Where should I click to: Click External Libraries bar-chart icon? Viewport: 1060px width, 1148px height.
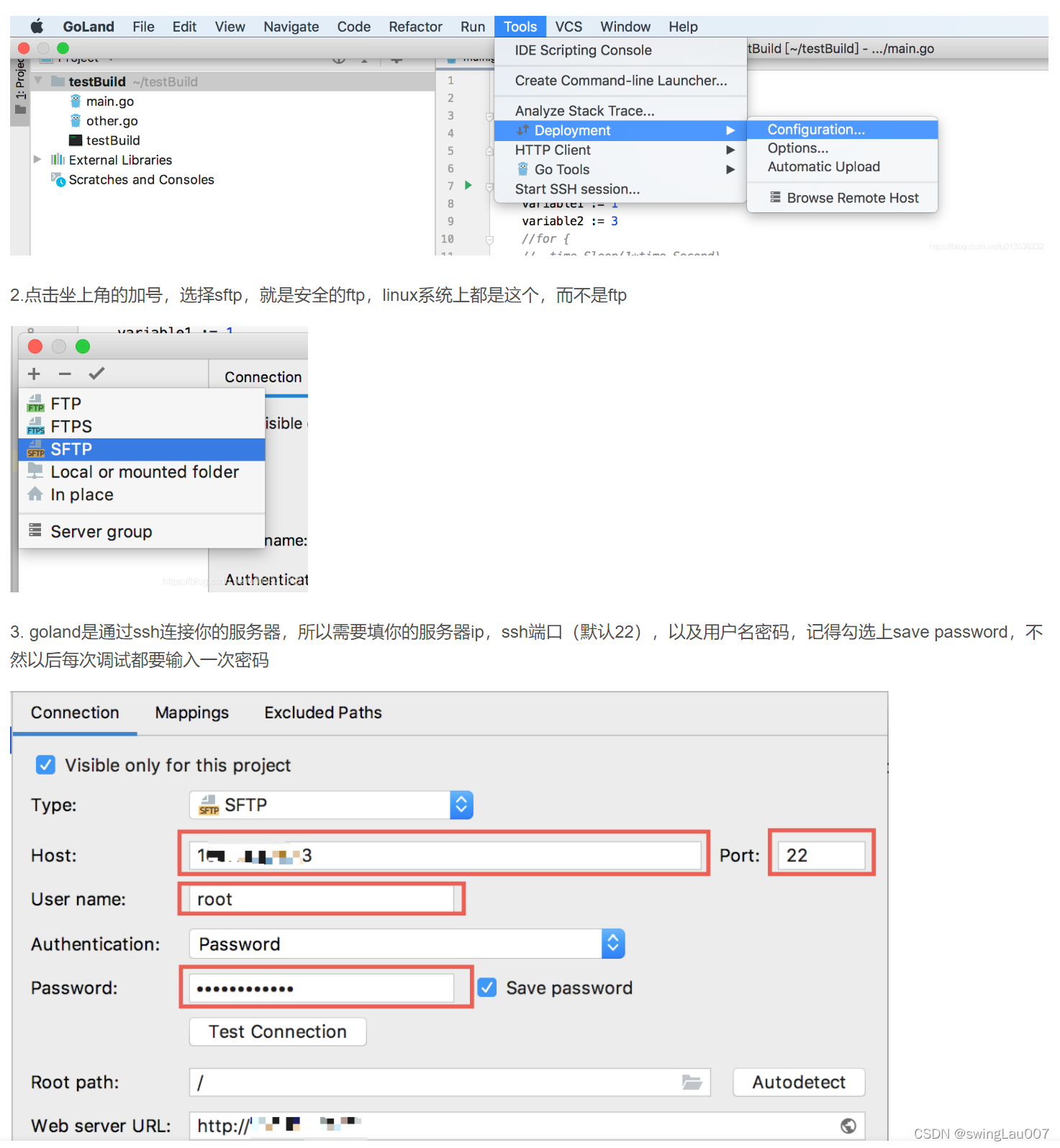[58, 159]
